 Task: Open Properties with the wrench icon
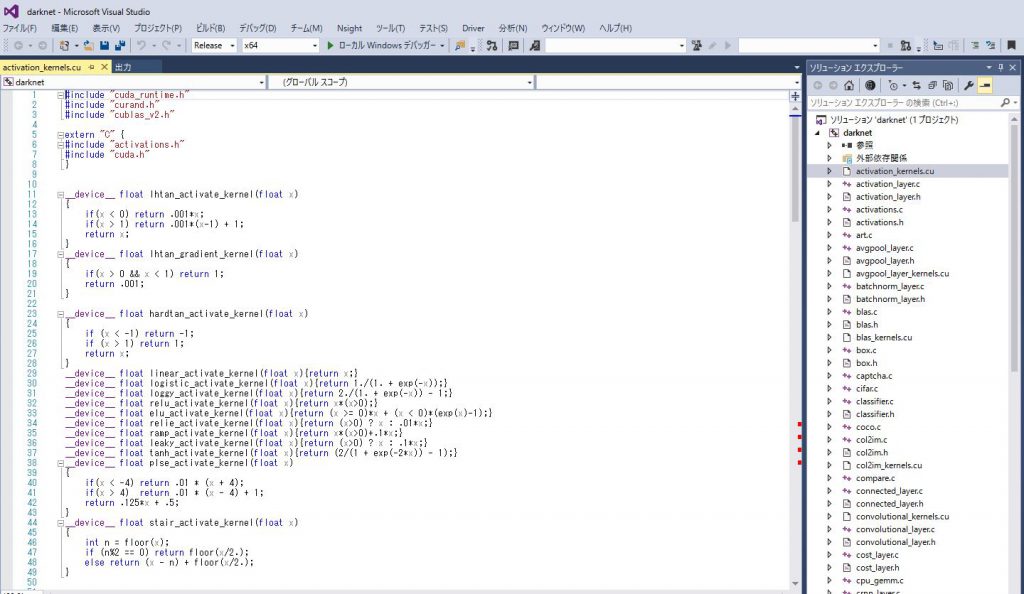point(969,86)
